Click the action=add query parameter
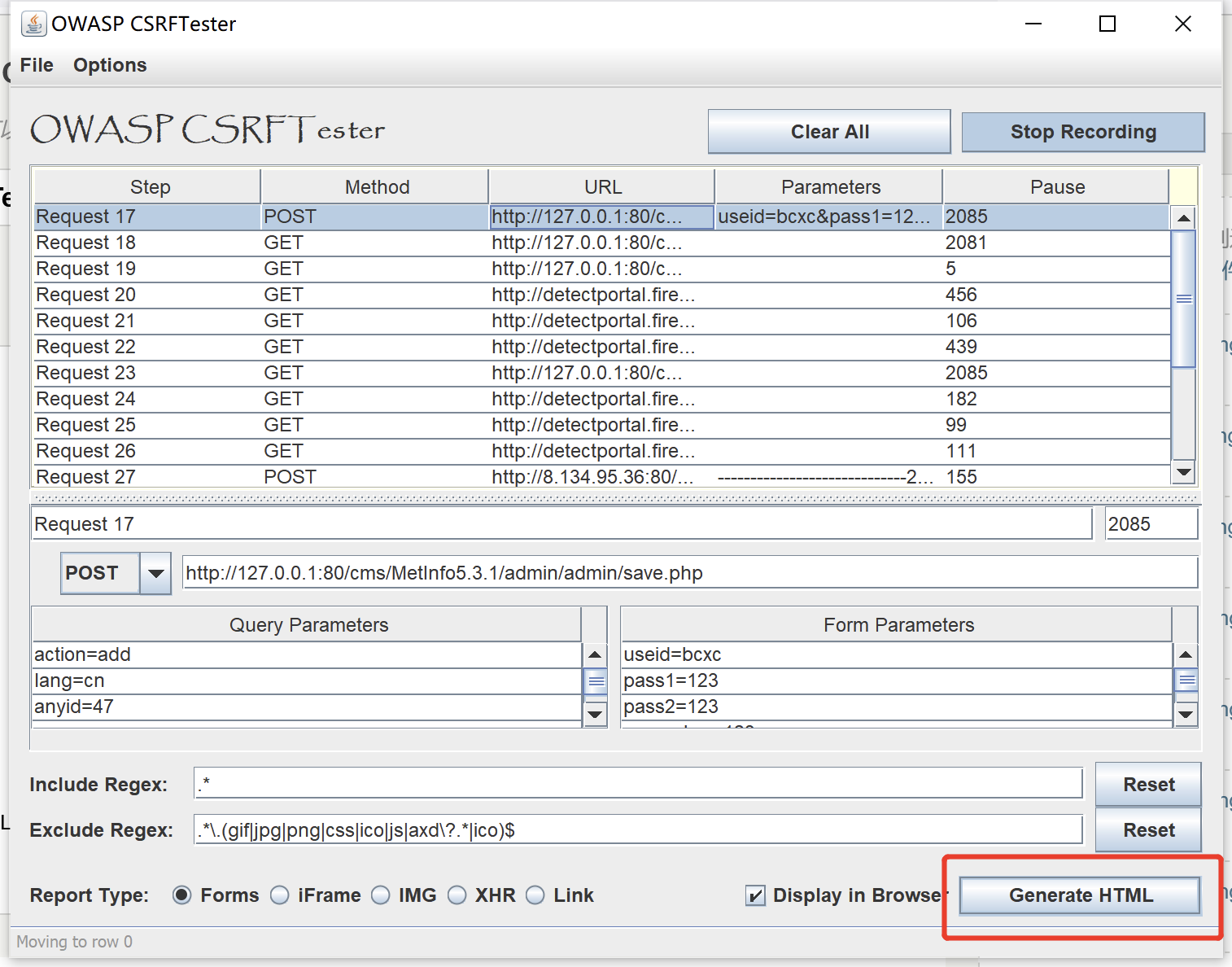 coord(308,654)
